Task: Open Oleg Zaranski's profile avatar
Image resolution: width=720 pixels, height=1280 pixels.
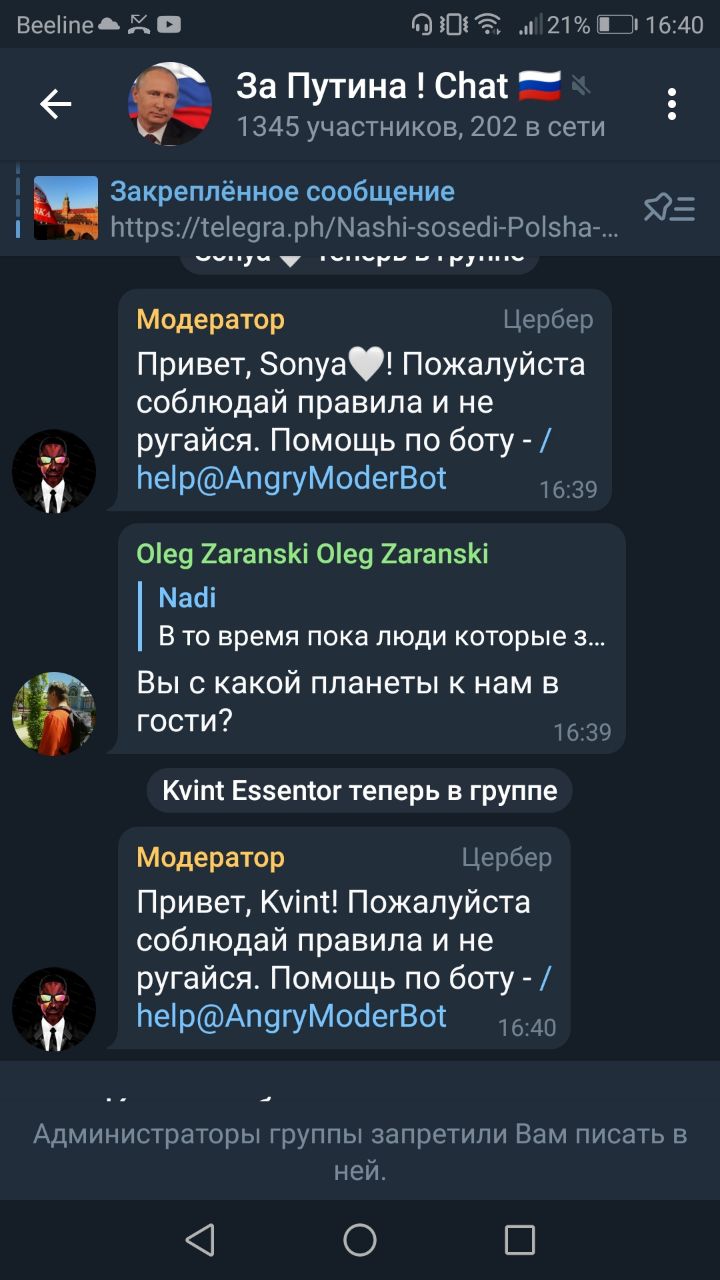Action: click(x=54, y=714)
